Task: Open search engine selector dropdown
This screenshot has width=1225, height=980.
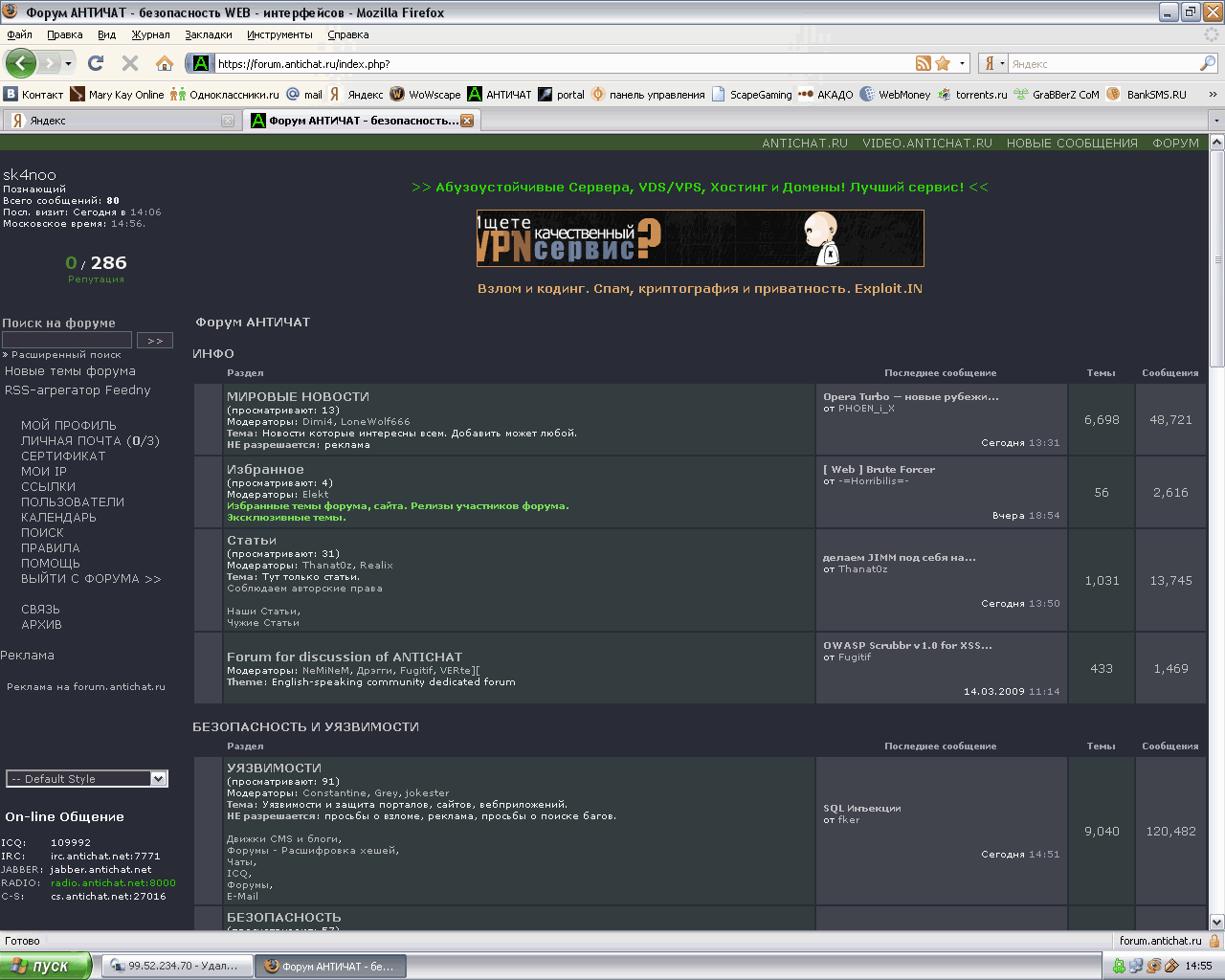Action: pyautogui.click(x=996, y=63)
